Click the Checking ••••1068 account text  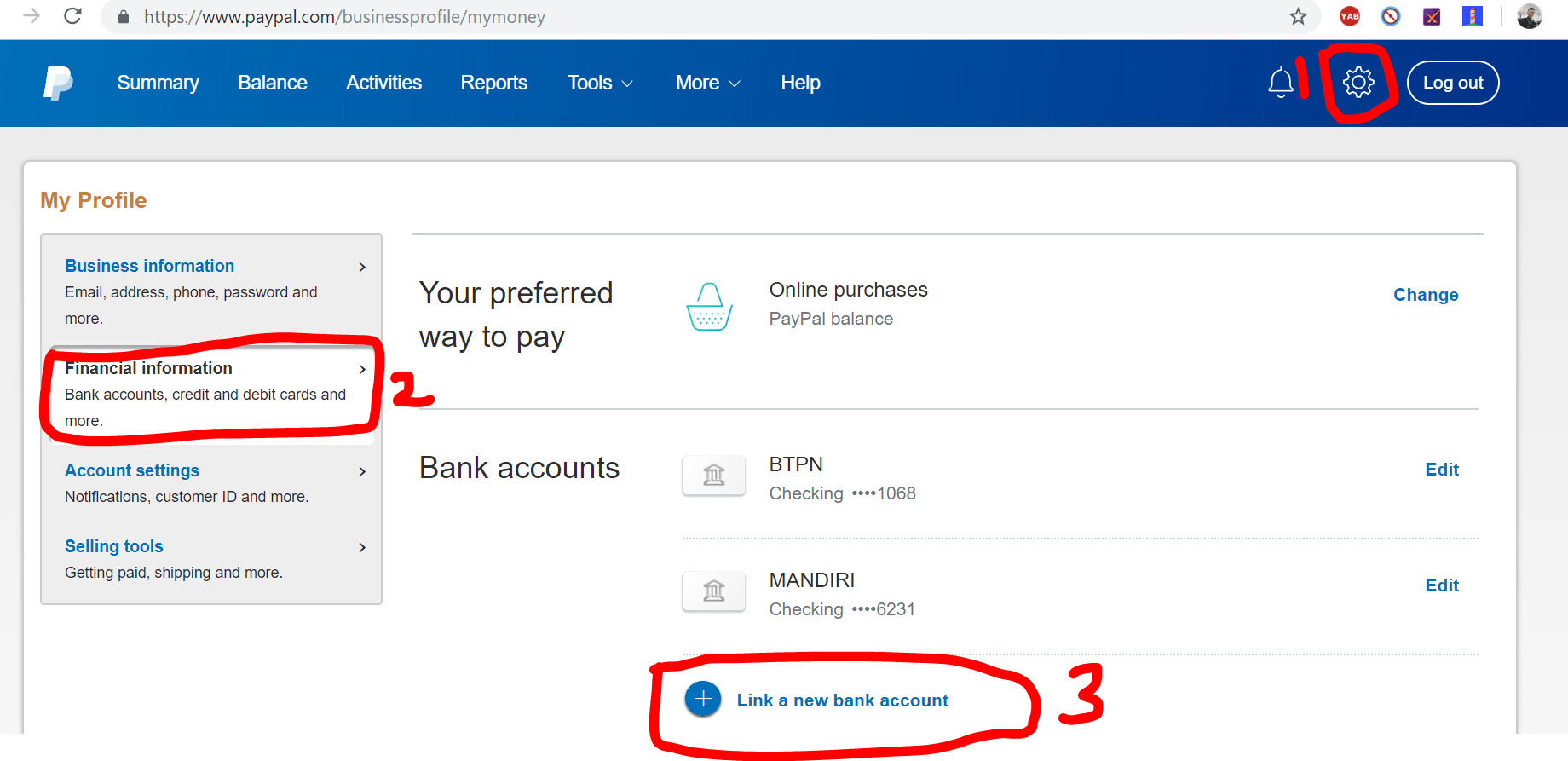(843, 493)
